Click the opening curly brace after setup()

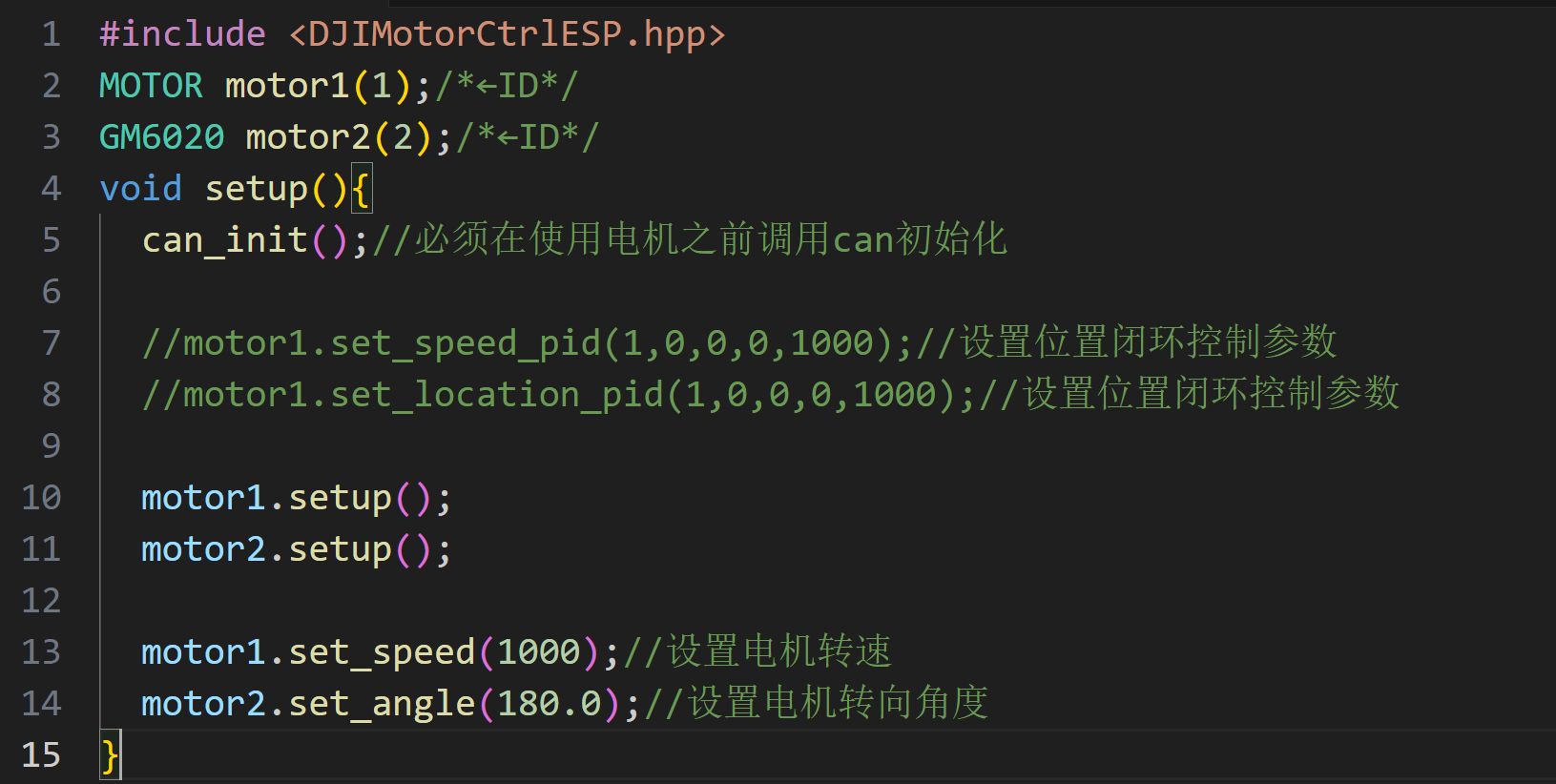[x=361, y=189]
